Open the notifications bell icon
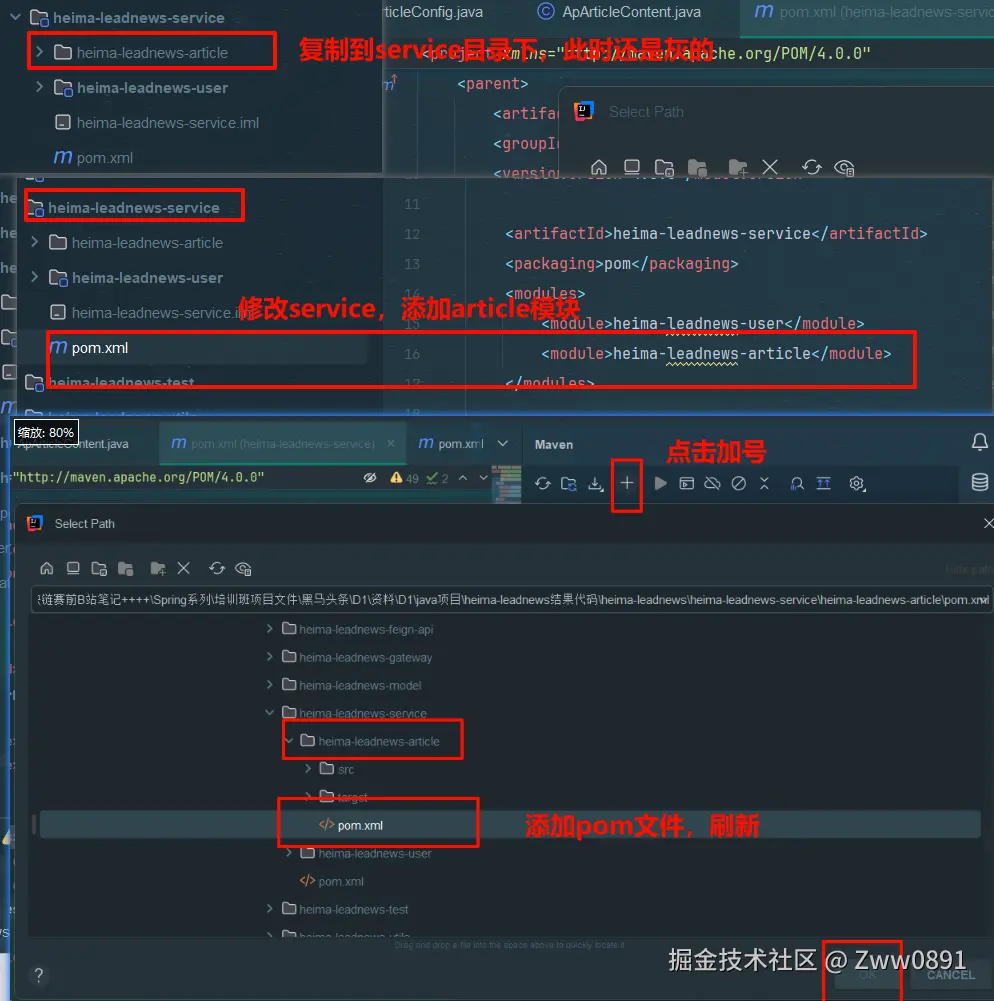The height and width of the screenshot is (1001, 994). pos(979,442)
